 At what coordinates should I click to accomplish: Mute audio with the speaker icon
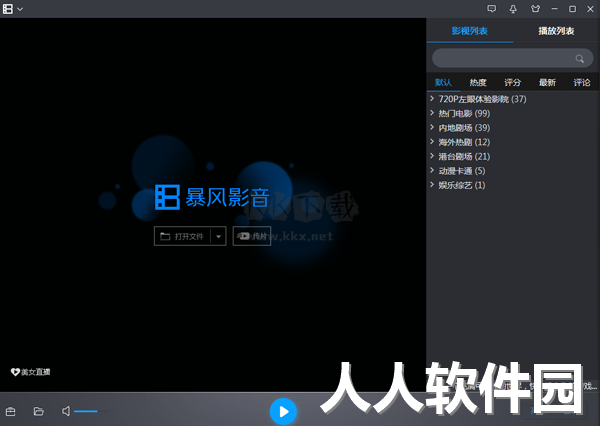[66, 411]
